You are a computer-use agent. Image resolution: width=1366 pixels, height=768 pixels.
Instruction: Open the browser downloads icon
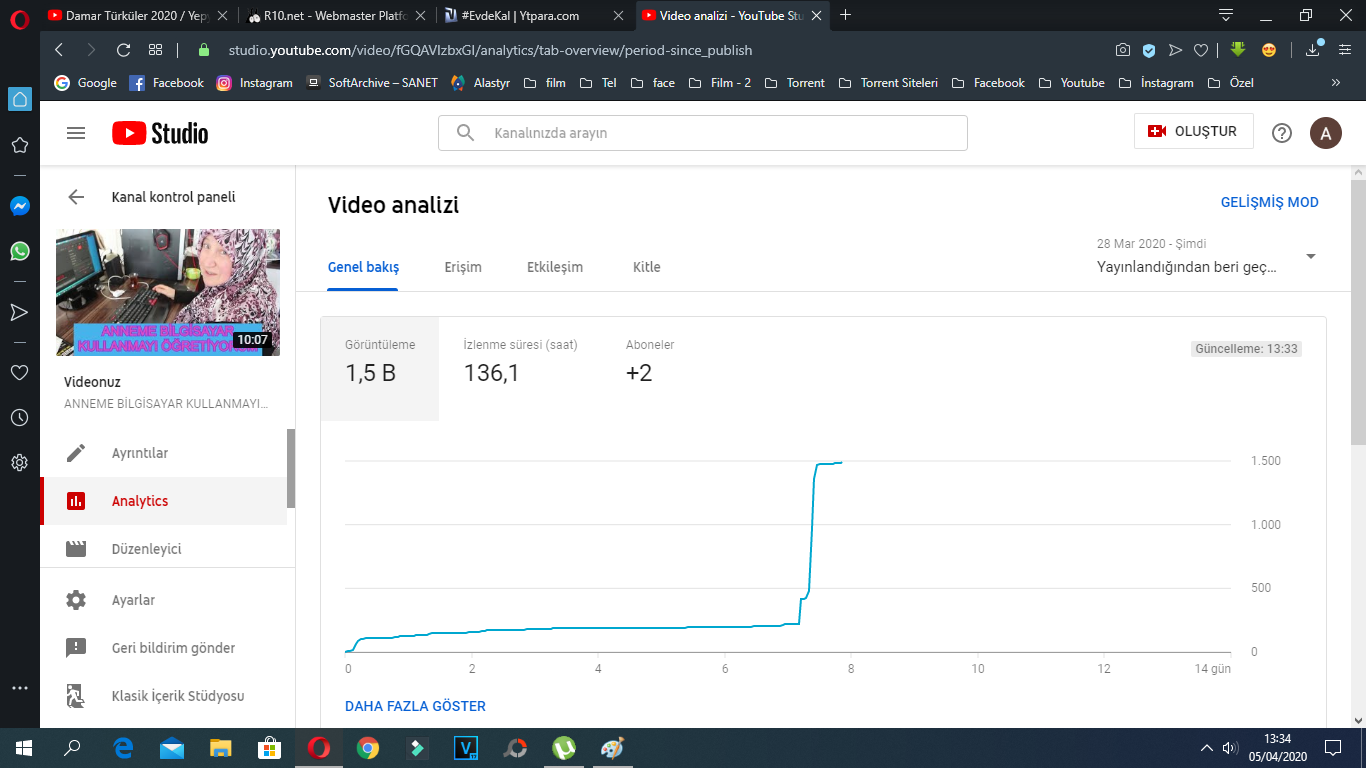(x=1313, y=49)
